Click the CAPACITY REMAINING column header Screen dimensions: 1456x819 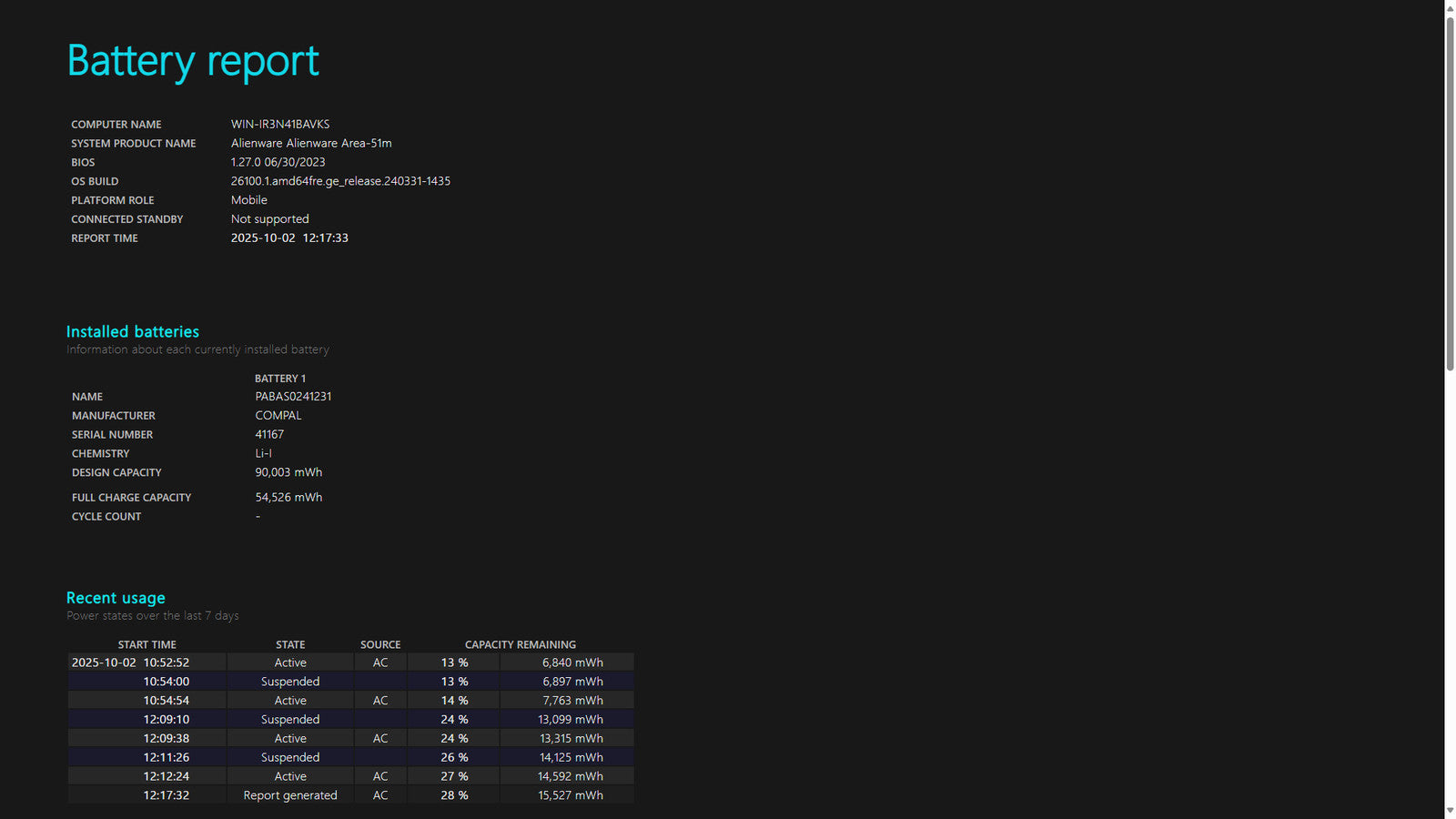[521, 644]
